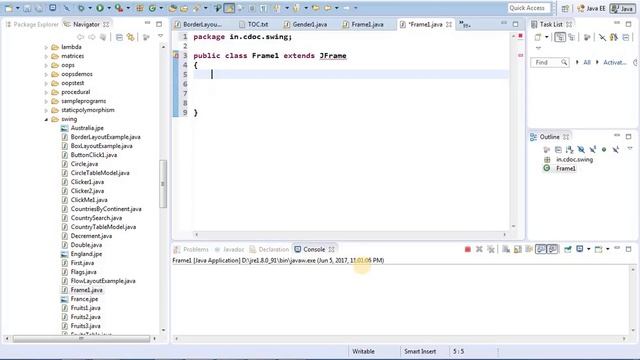Select Frame1 class in Outline

coord(566,169)
